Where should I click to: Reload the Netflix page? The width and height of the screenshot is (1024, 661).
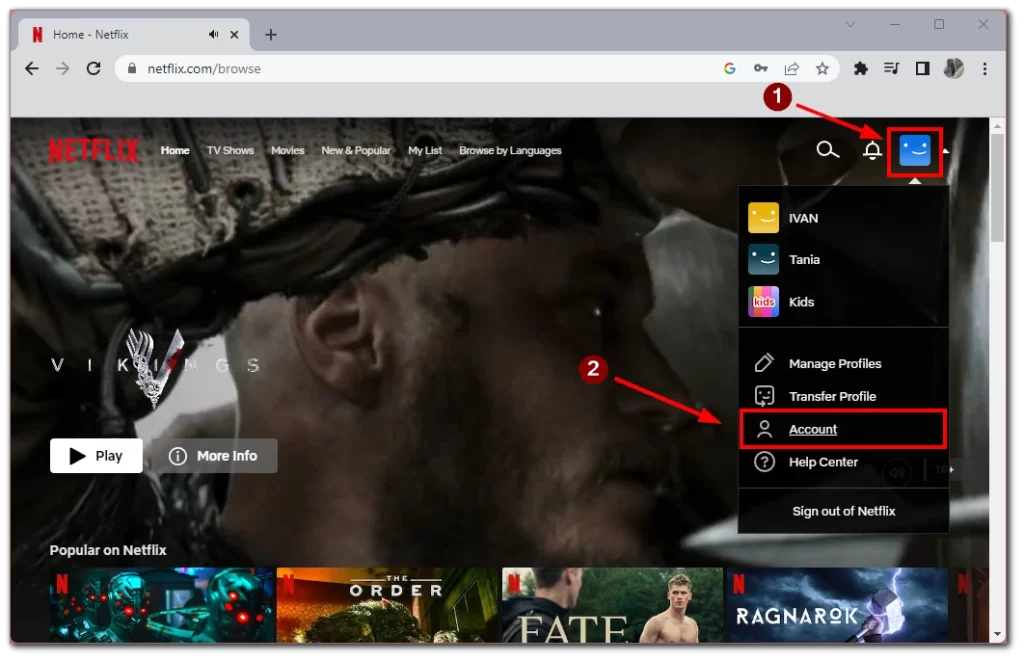coord(93,69)
